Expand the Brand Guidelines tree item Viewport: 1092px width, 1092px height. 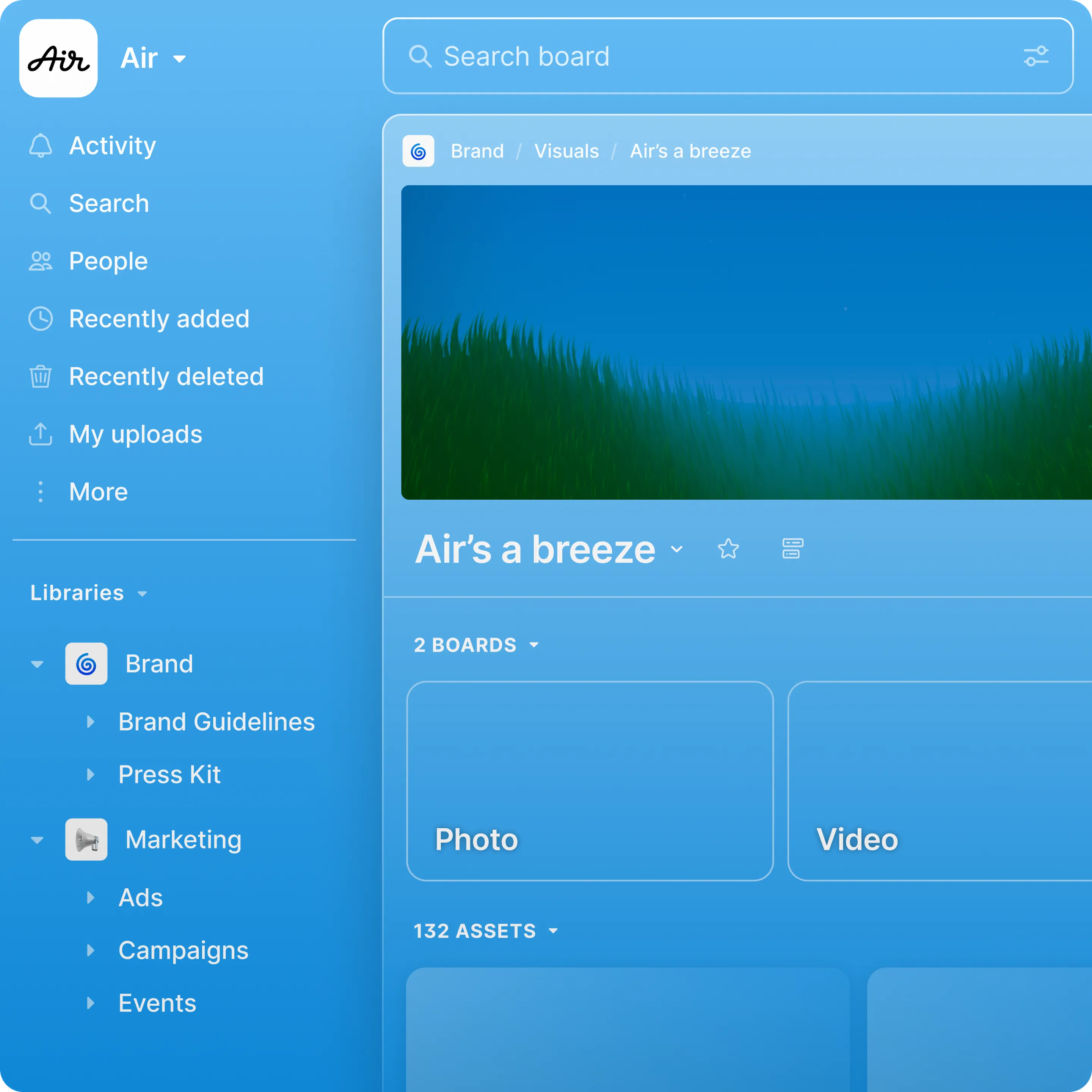tap(91, 722)
